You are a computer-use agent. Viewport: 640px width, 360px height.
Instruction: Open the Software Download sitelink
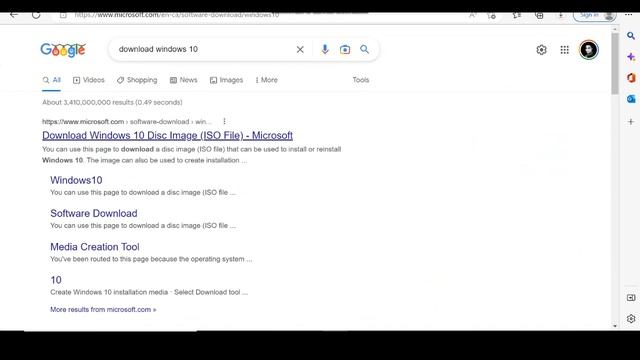pyautogui.click(x=94, y=213)
